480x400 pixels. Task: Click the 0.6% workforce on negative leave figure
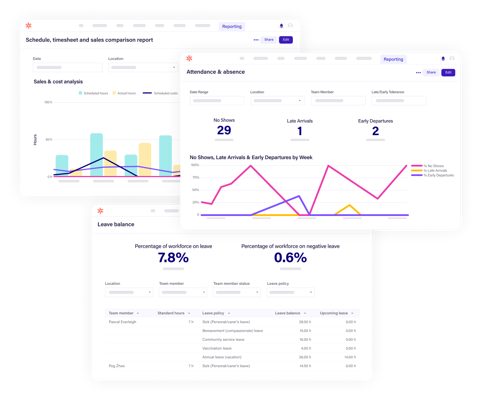pyautogui.click(x=290, y=258)
